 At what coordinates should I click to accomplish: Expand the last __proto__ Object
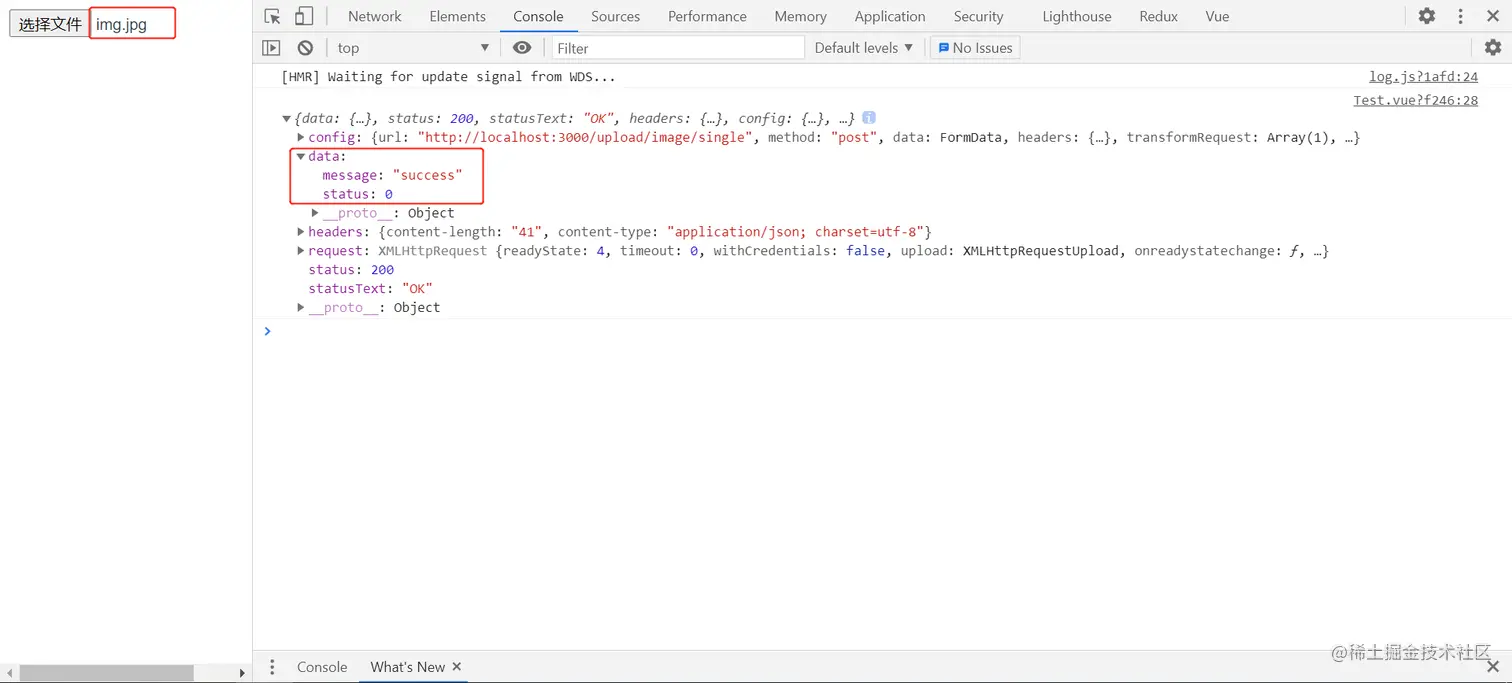click(x=301, y=308)
